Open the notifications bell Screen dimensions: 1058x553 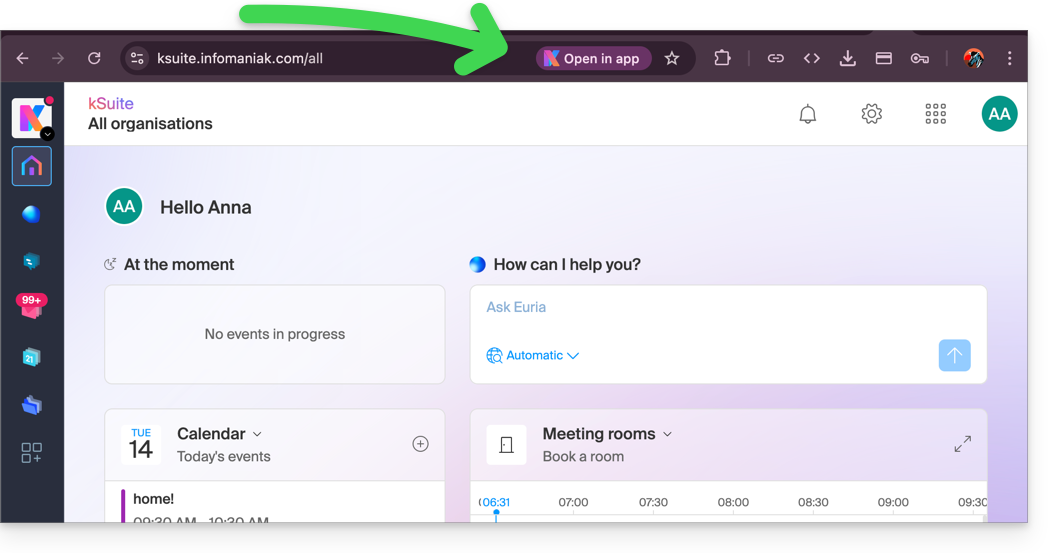pyautogui.click(x=808, y=114)
